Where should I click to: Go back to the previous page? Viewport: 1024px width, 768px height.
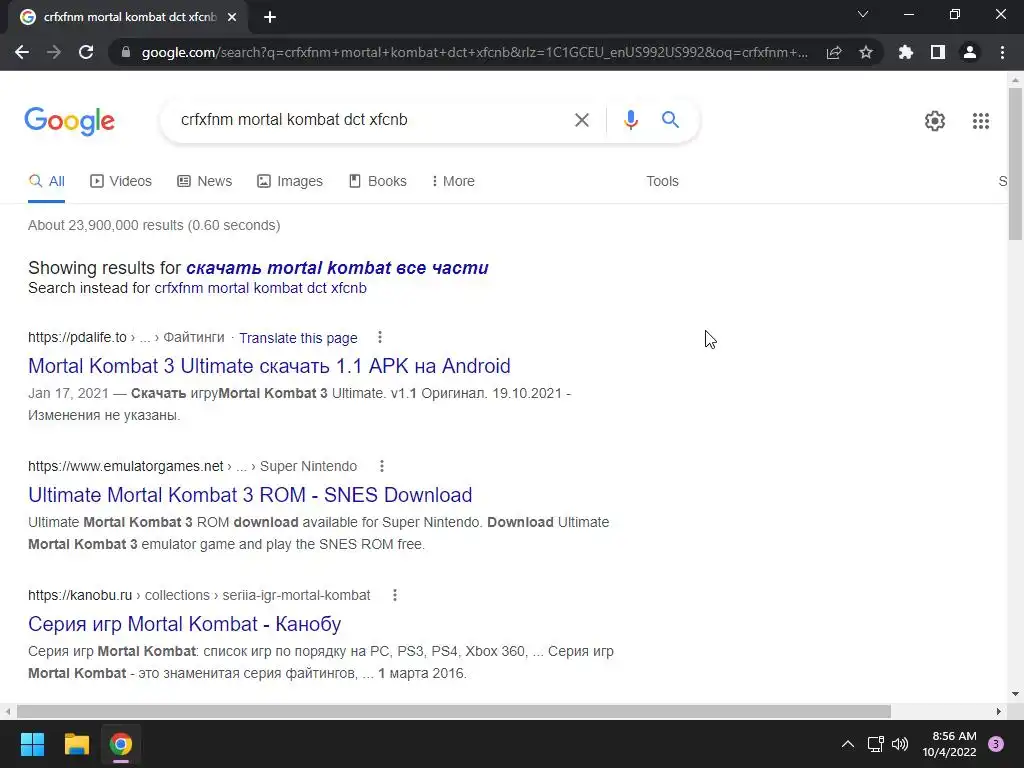[22, 52]
